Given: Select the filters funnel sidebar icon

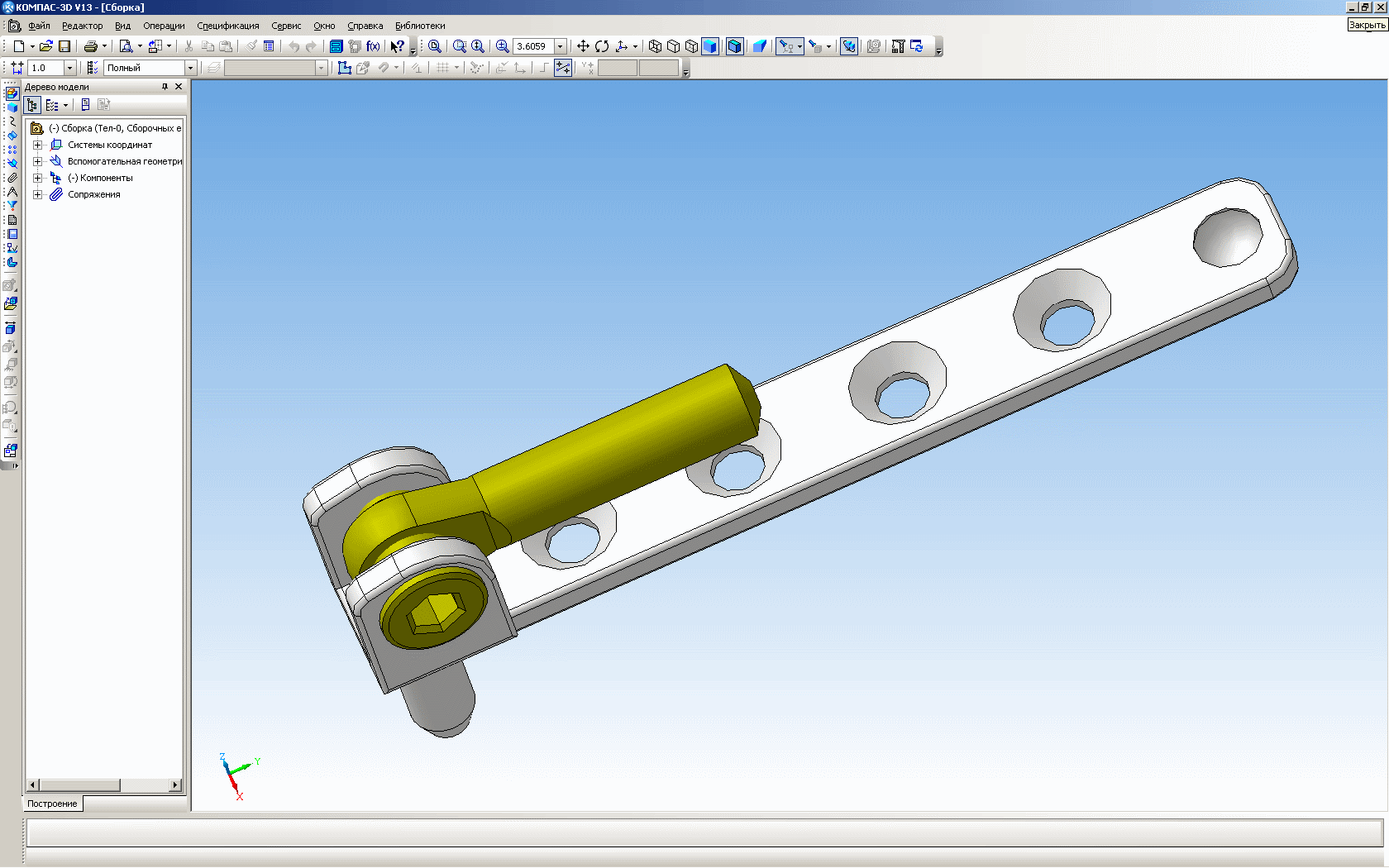Looking at the screenshot, I should click(x=12, y=206).
